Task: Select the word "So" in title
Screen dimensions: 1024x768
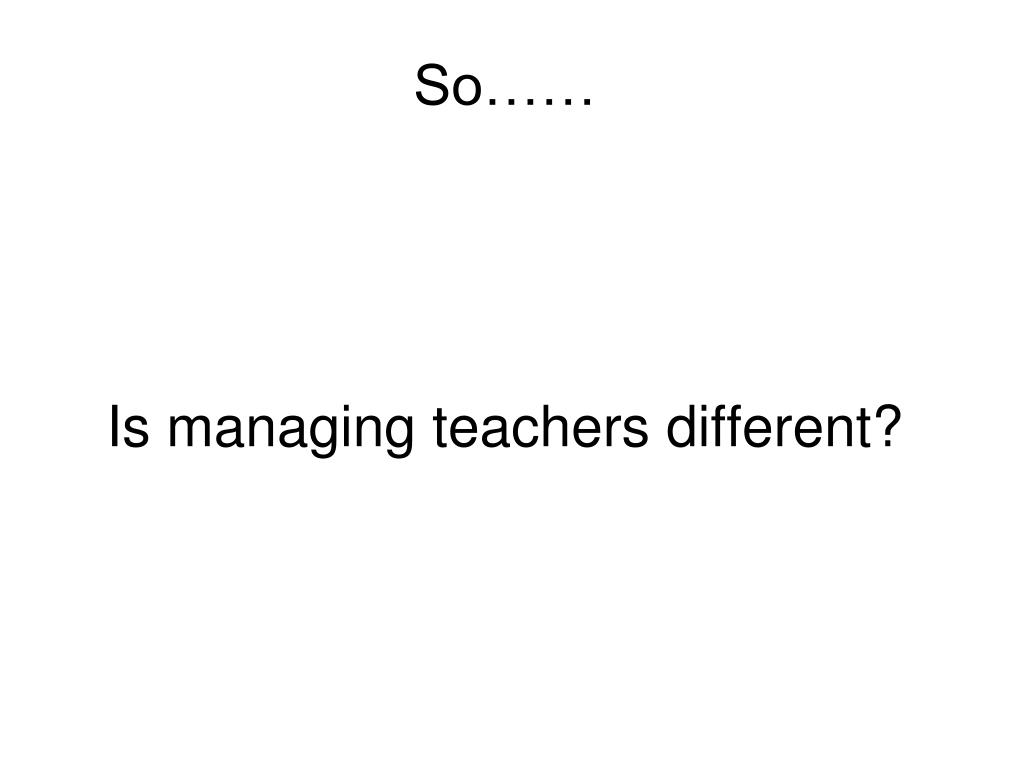Action: 448,85
